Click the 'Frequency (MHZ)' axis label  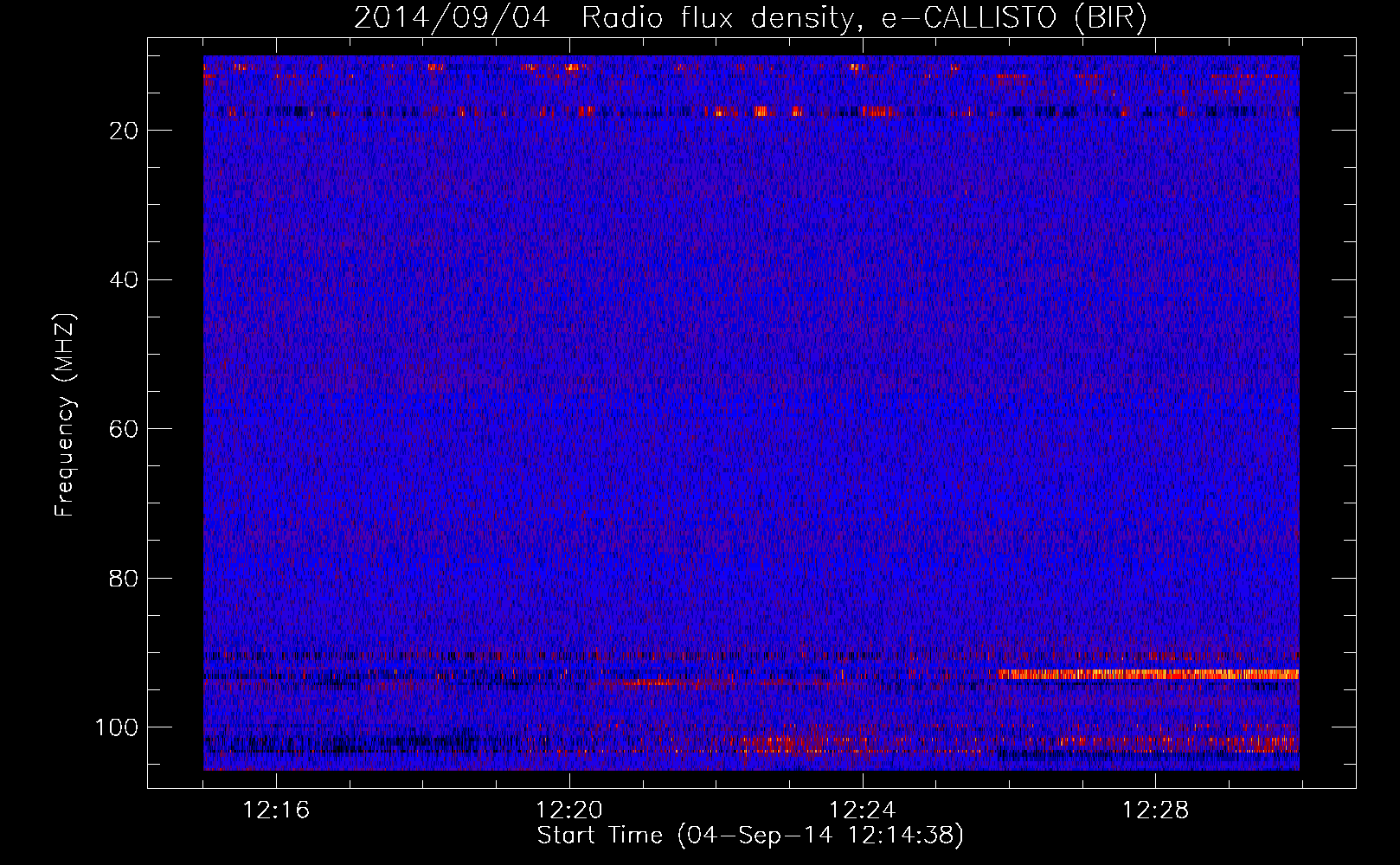(x=65, y=414)
